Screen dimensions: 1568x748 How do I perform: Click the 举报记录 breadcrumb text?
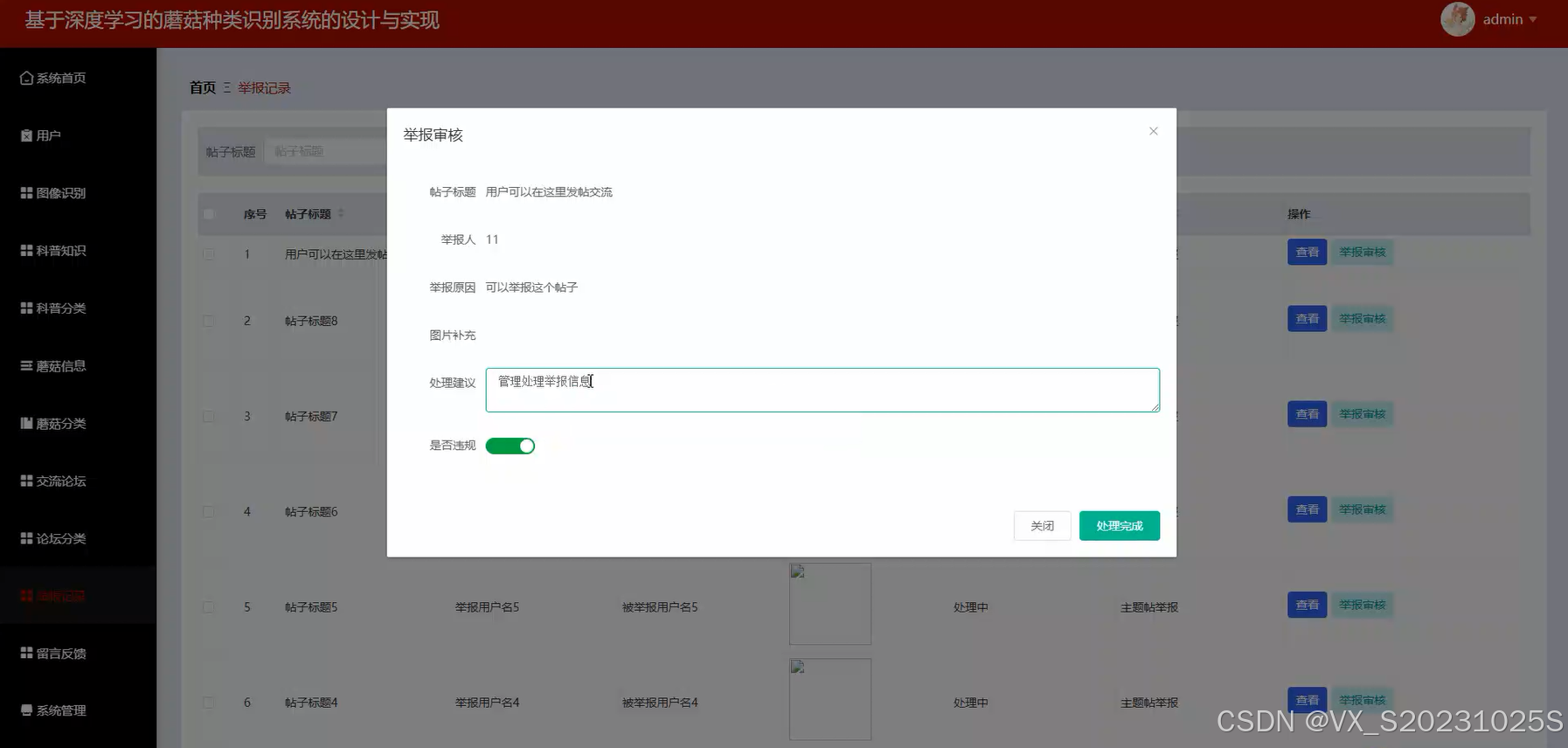click(264, 88)
